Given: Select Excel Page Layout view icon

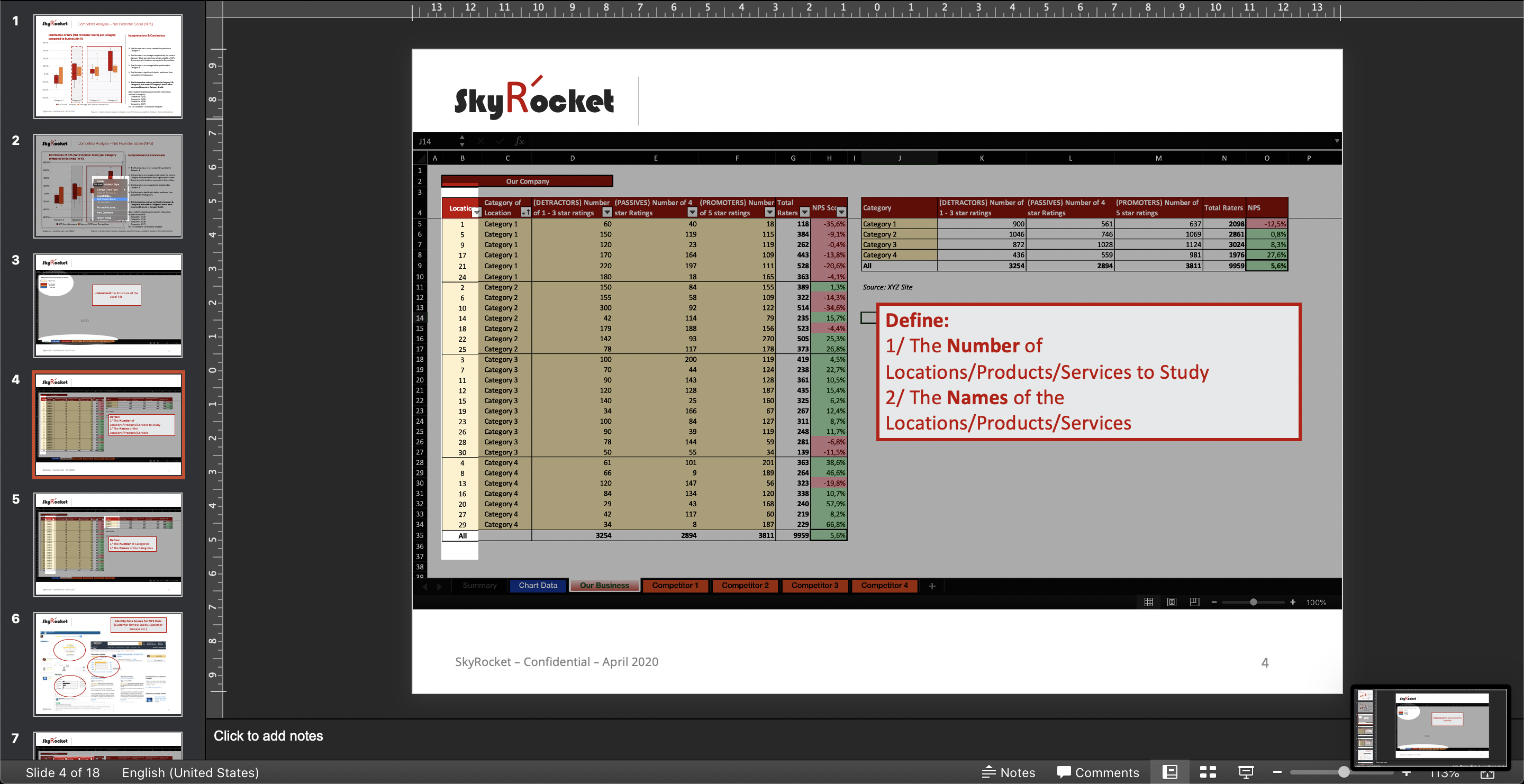Looking at the screenshot, I should [1172, 602].
